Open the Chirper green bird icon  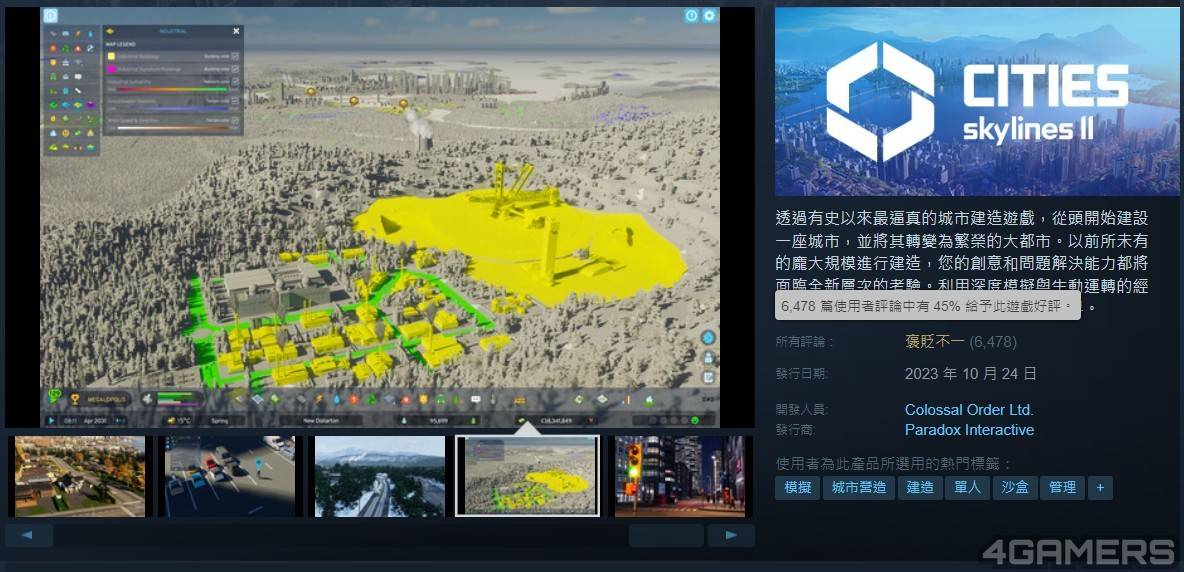[55, 395]
